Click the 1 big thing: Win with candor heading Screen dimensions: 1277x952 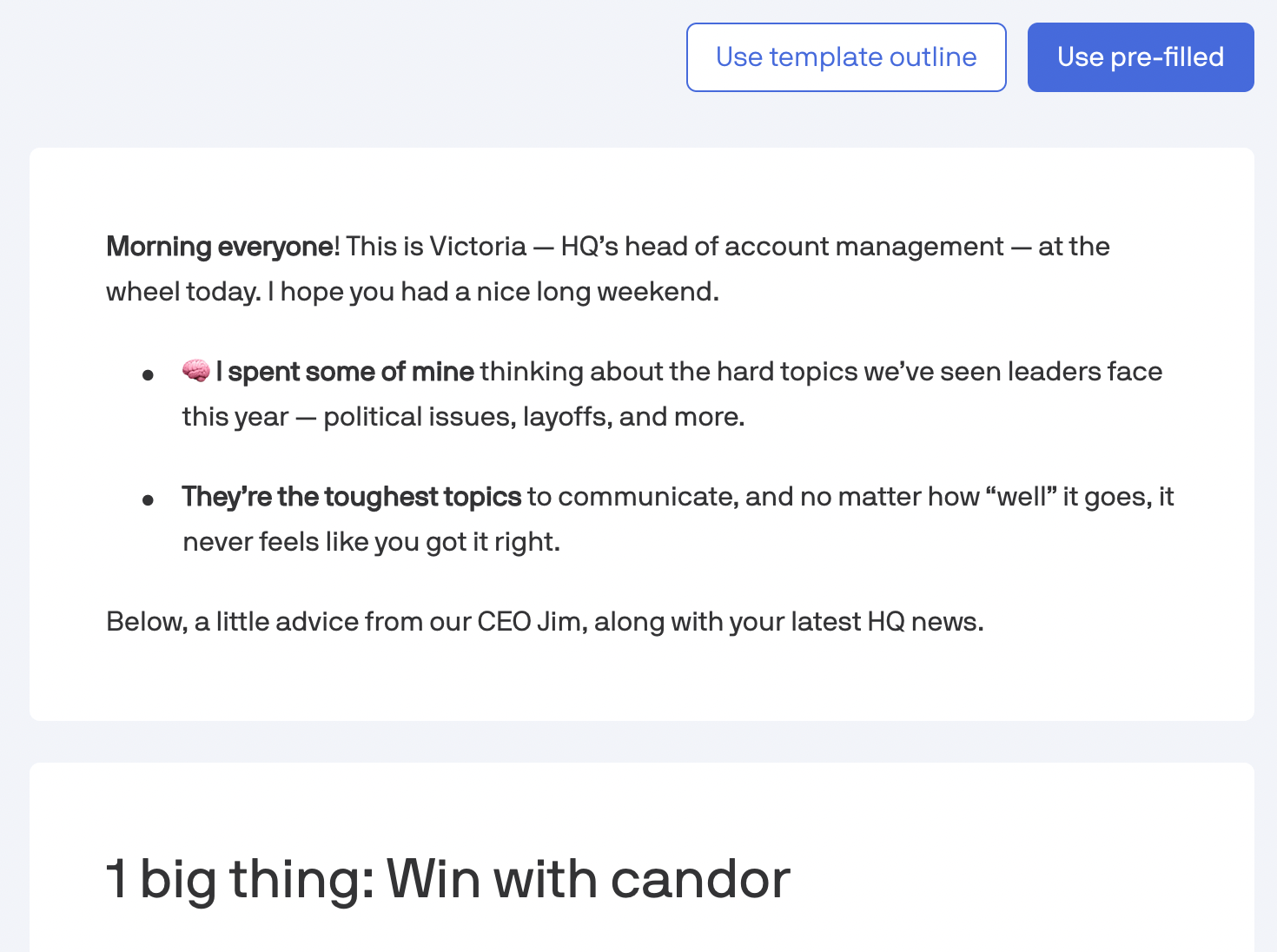[x=448, y=878]
